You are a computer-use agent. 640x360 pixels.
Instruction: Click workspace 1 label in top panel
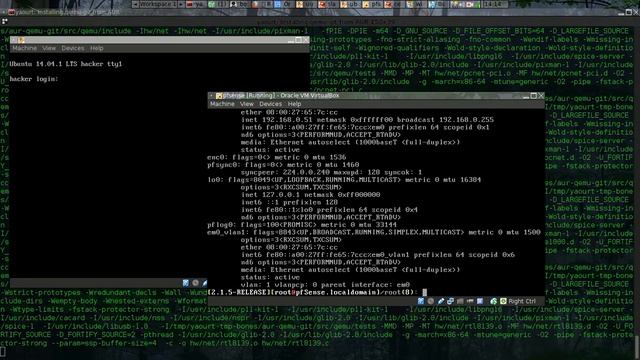(158, 4)
